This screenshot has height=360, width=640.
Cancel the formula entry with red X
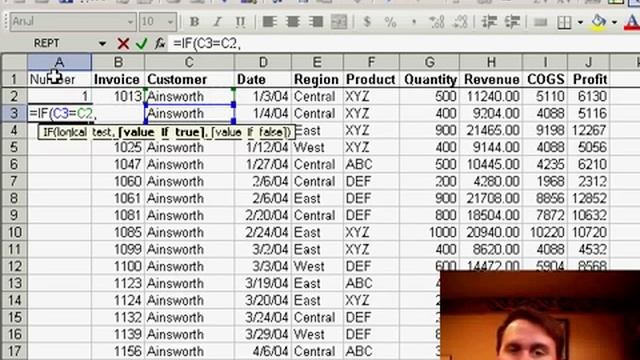tap(123, 43)
